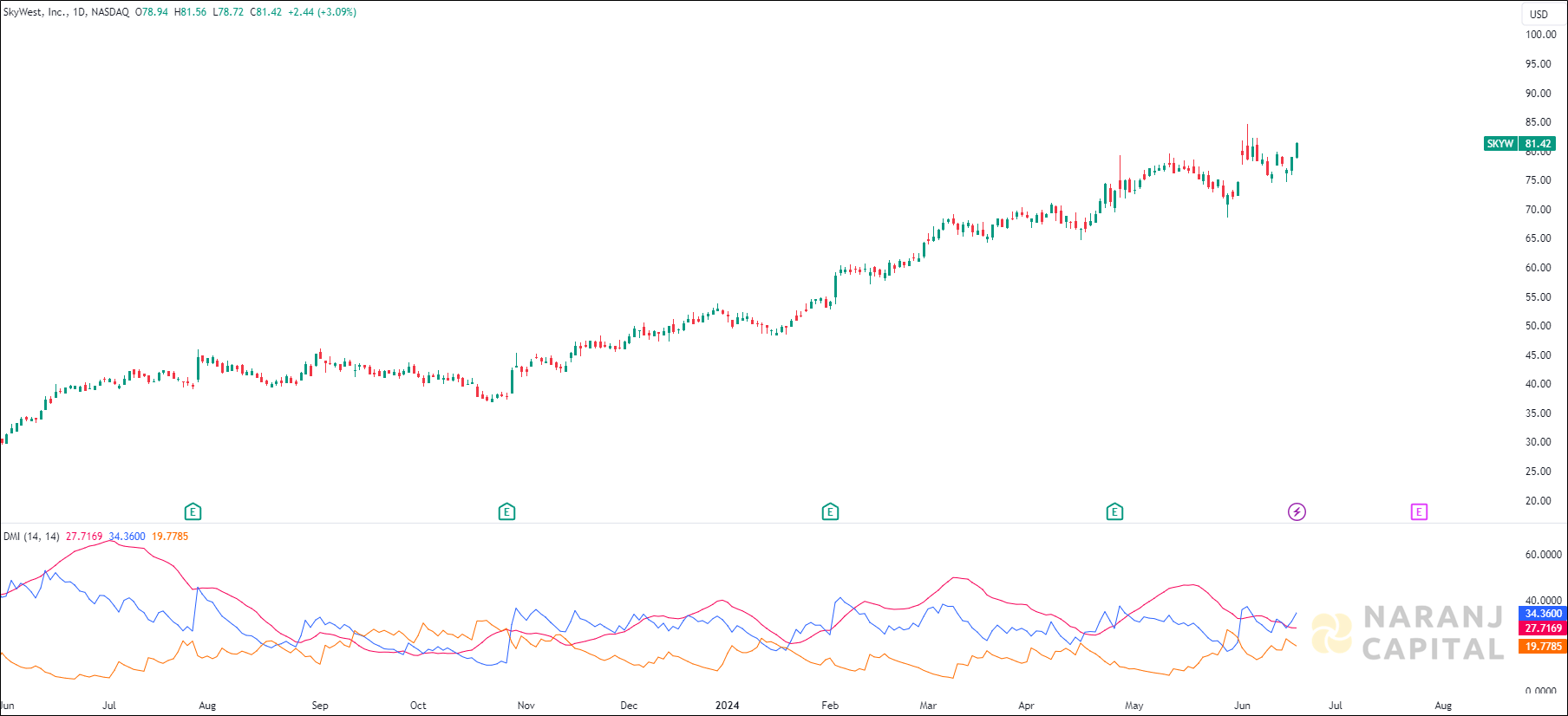1568x716 pixels.
Task: Click the NASDAQ exchange label
Action: click(110, 12)
